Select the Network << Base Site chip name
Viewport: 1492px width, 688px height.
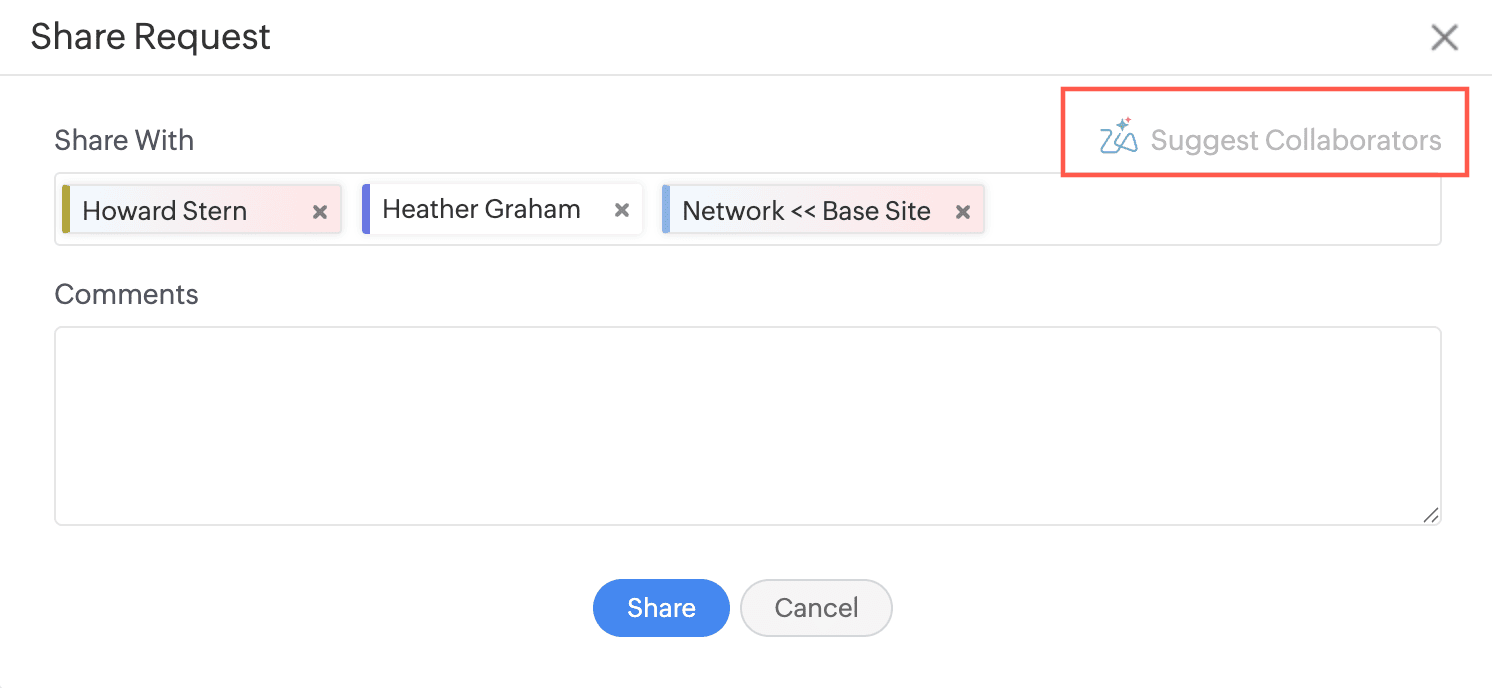[x=806, y=211]
